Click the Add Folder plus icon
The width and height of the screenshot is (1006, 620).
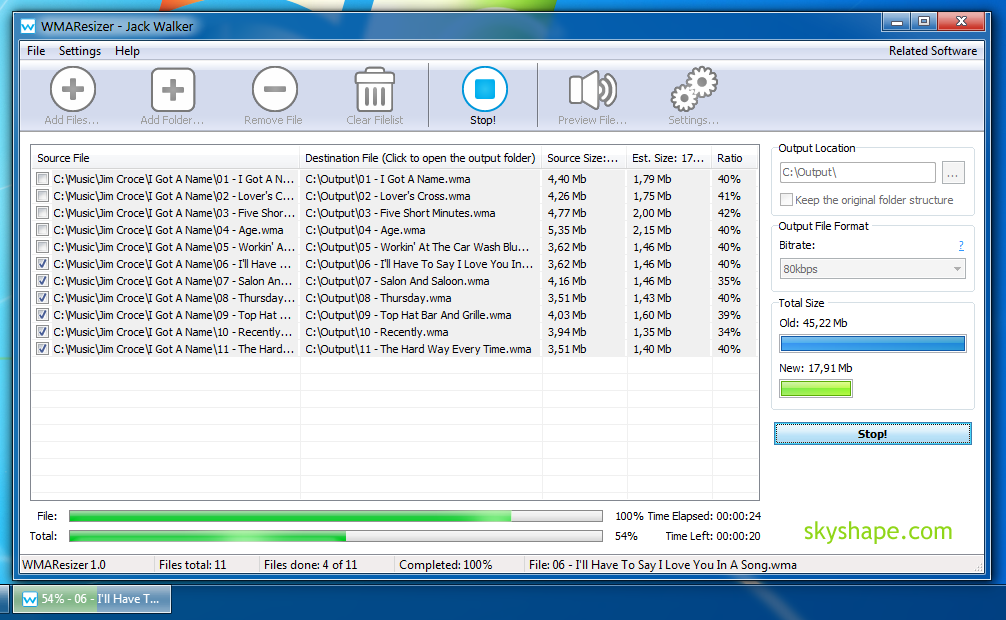172,90
